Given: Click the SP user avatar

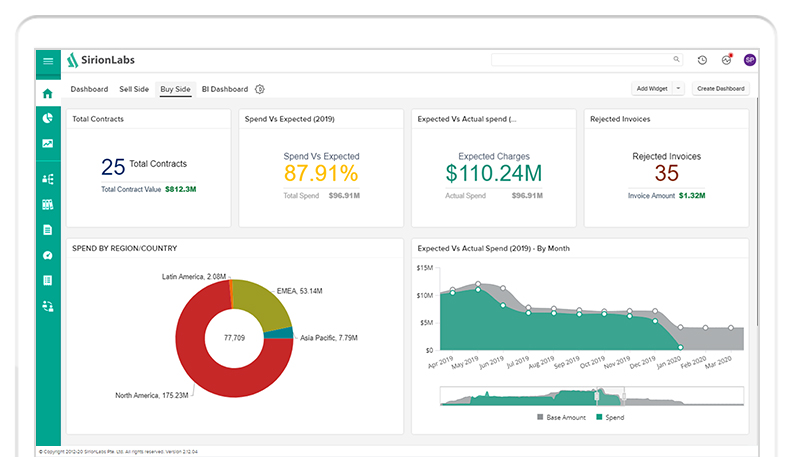Looking at the screenshot, I should coord(750,60).
